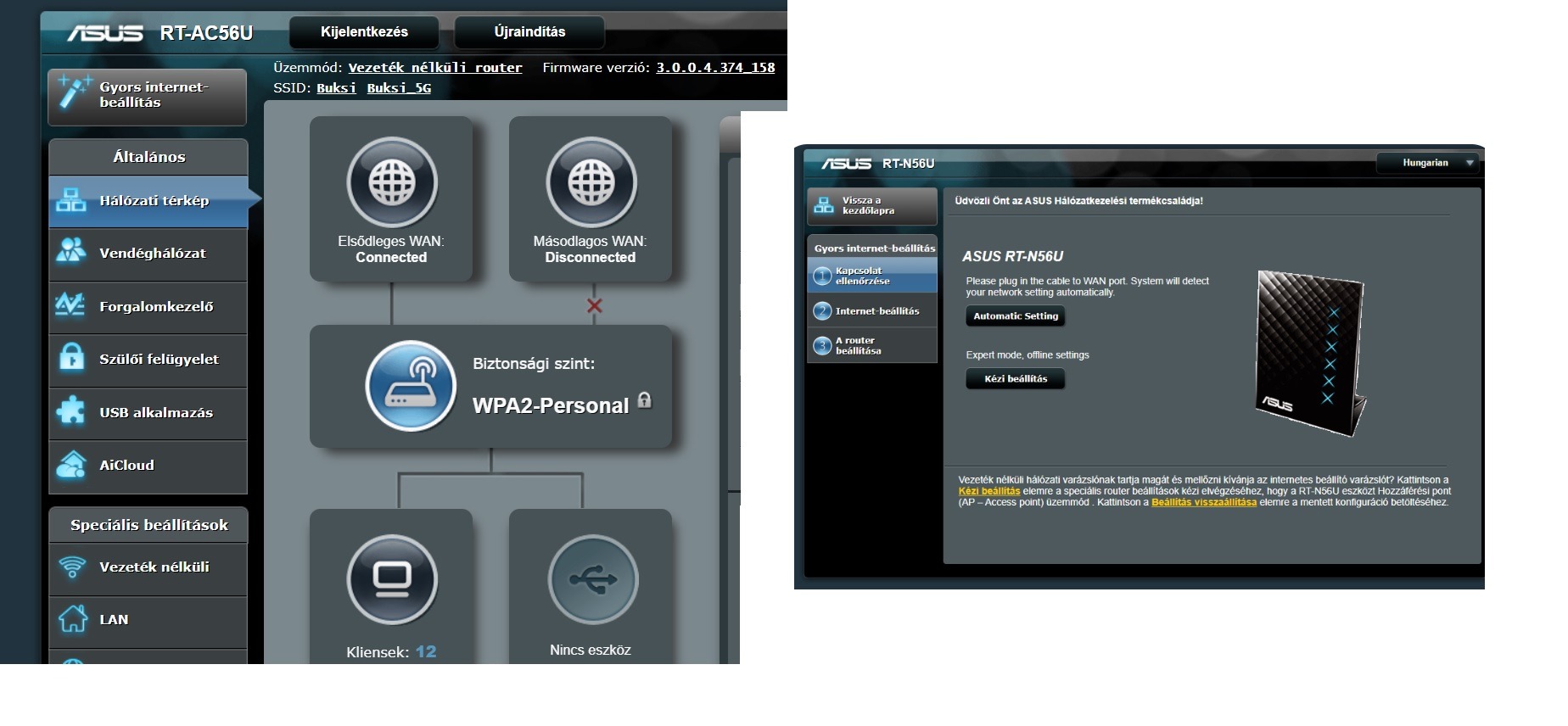Open AiCloud cloud icon
This screenshot has width=1568, height=726.
(x=71, y=465)
